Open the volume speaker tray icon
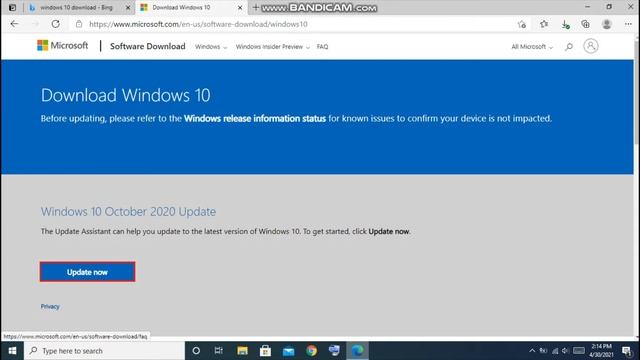This screenshot has width=640, height=360. point(565,351)
